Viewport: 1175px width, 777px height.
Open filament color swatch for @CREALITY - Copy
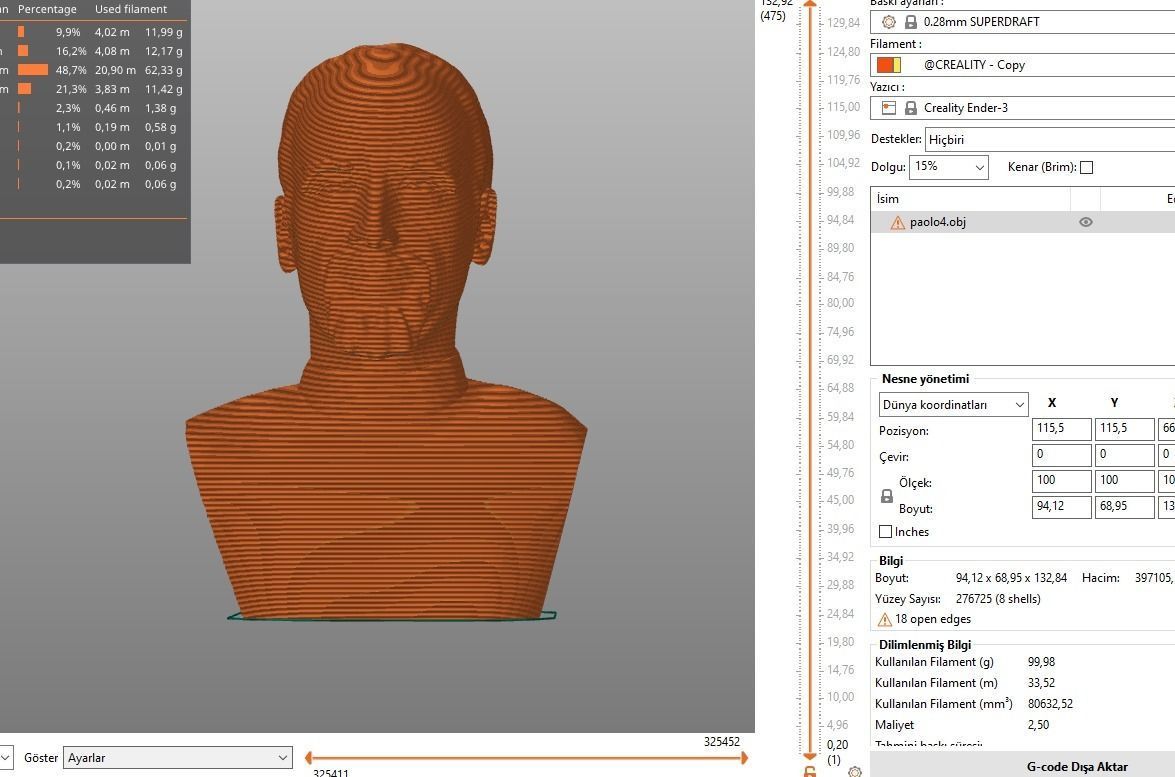click(889, 65)
